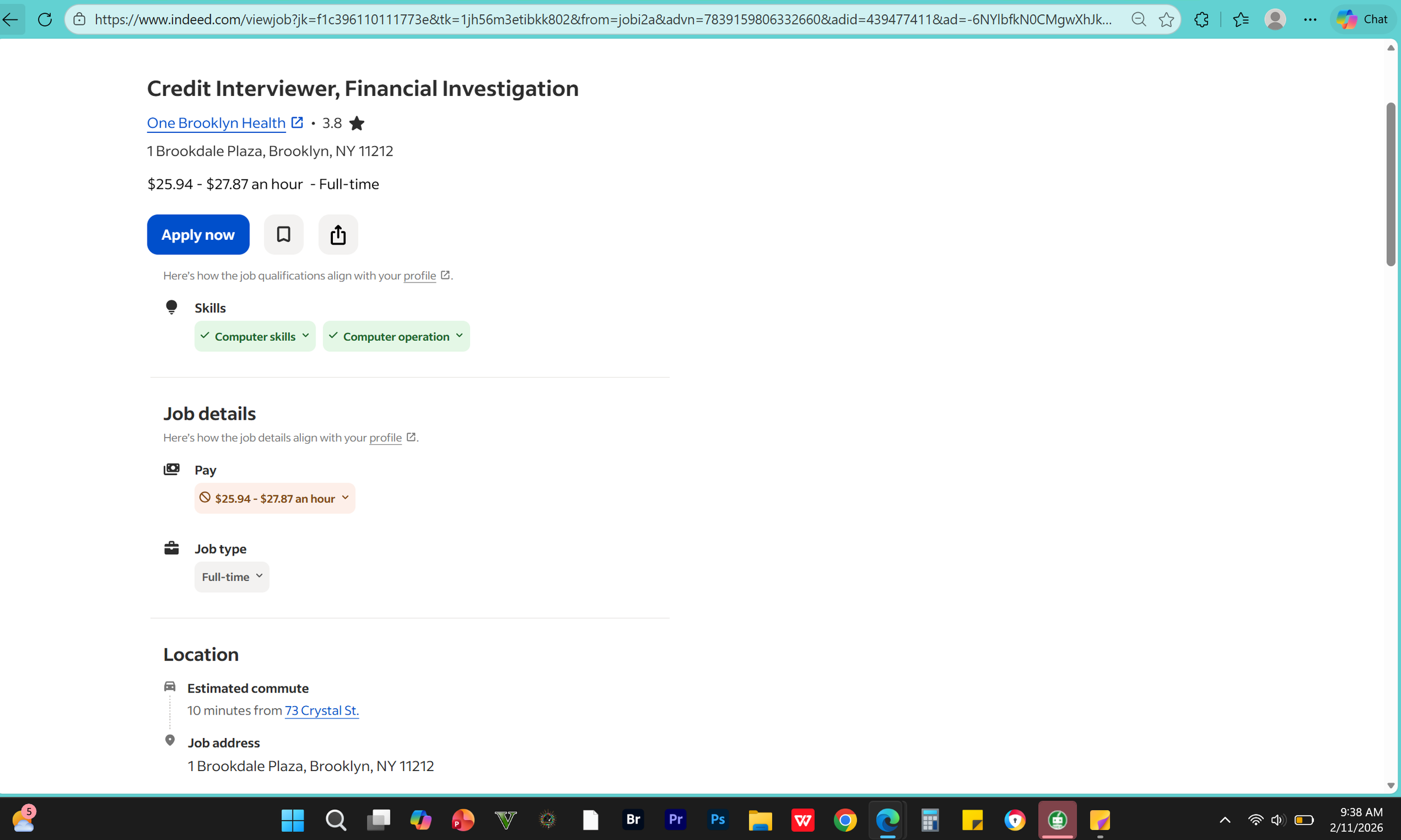Expand Computer operation chip
Image resolution: width=1401 pixels, height=840 pixels.
click(396, 336)
